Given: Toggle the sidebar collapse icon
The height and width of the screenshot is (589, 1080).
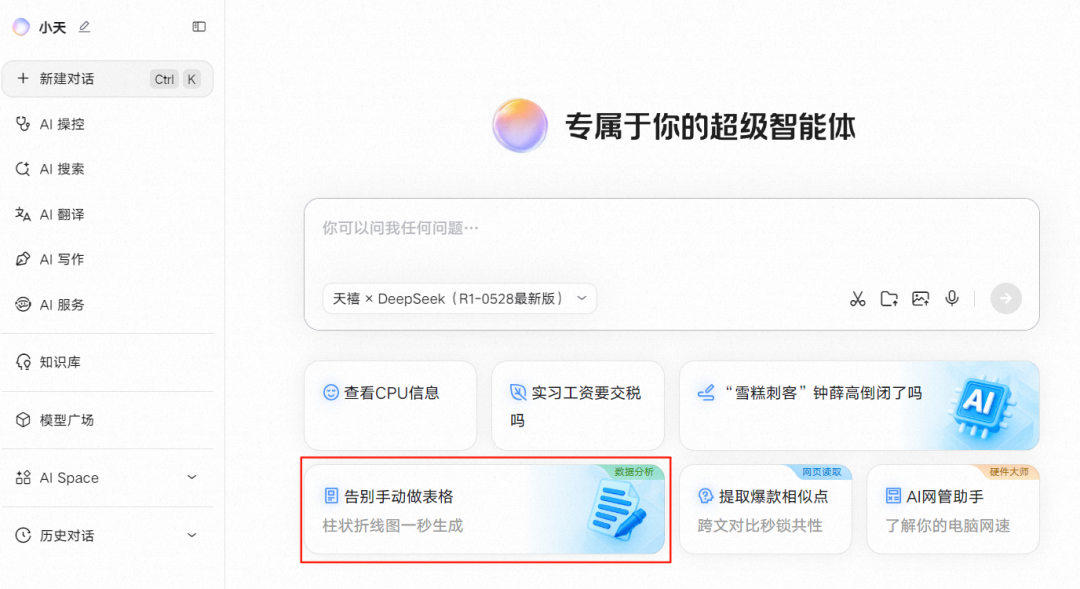Looking at the screenshot, I should (198, 27).
